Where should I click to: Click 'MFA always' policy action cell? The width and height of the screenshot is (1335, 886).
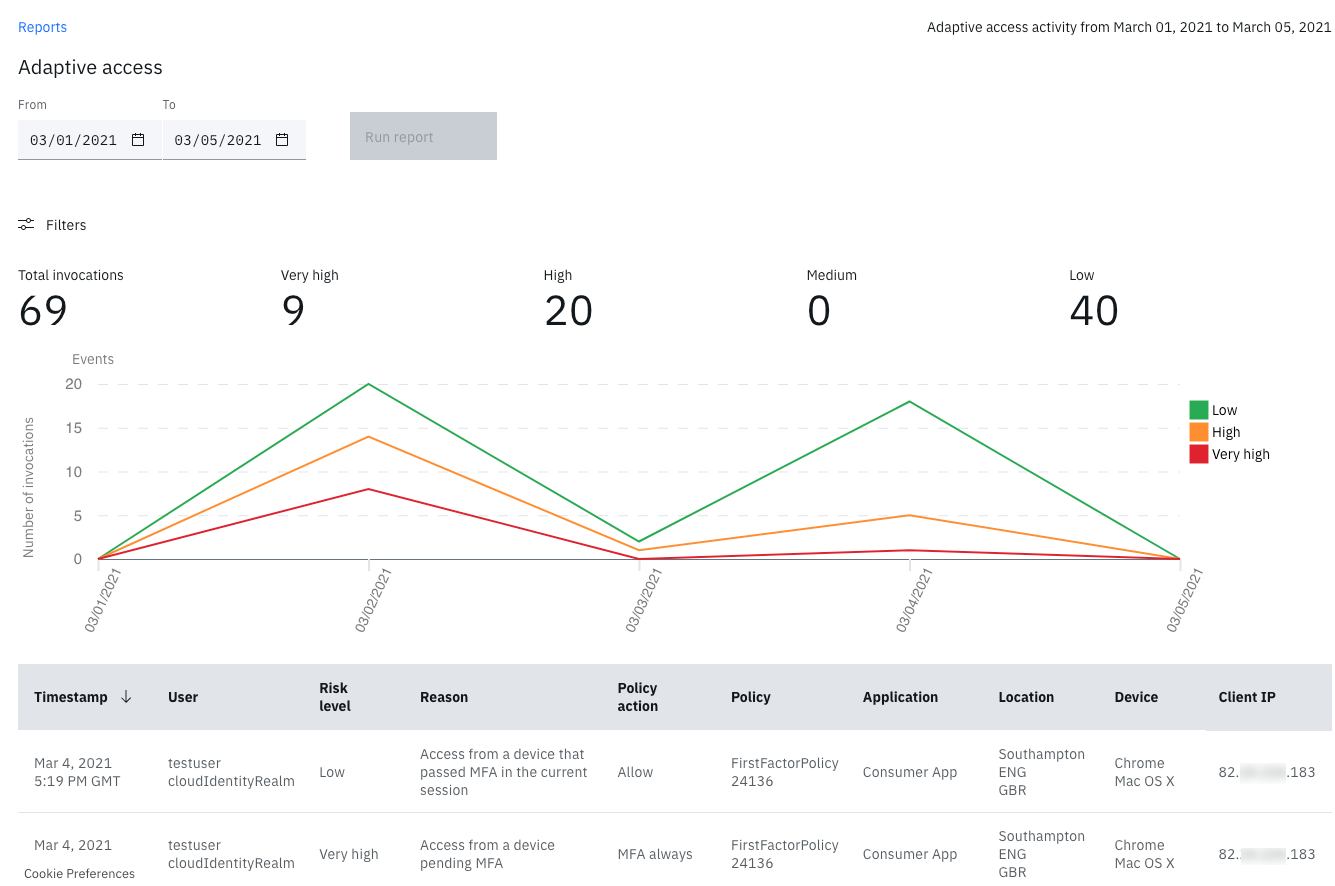click(x=655, y=854)
